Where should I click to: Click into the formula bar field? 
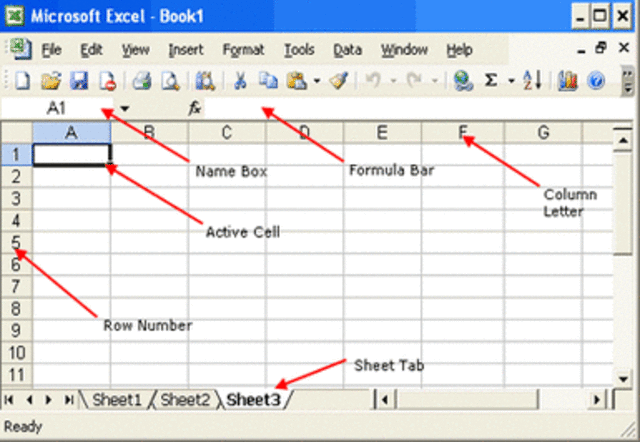point(420,108)
